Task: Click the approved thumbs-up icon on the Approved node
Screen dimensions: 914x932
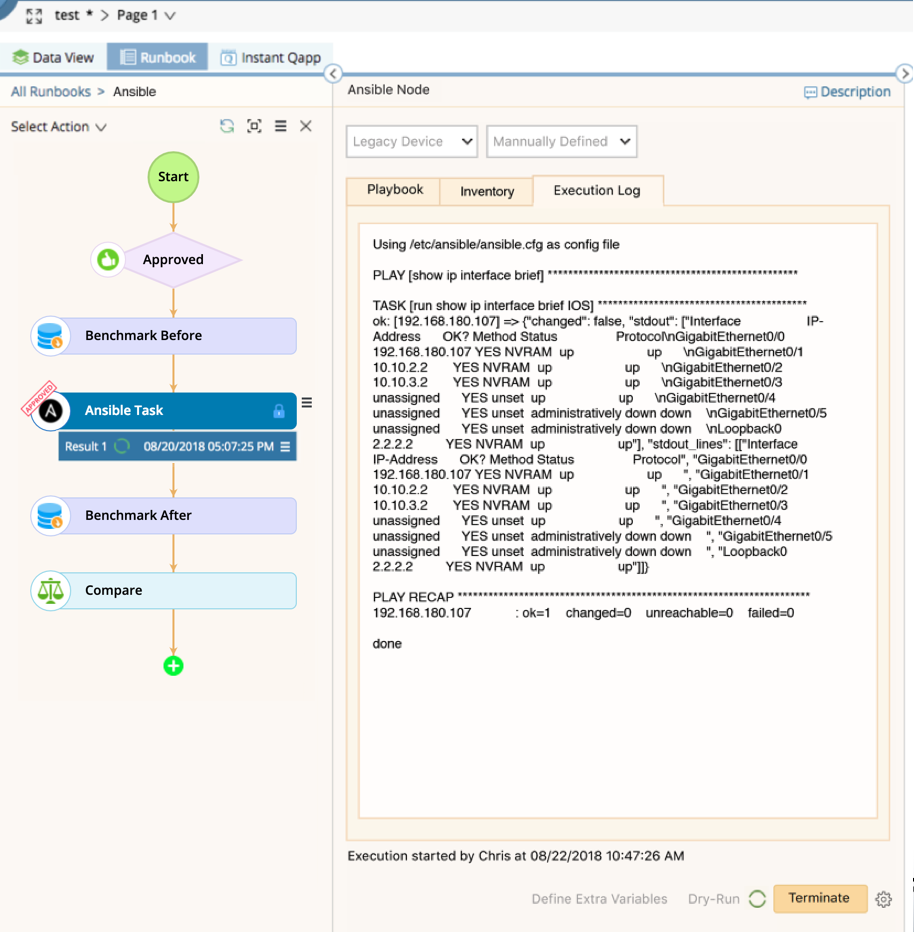Action: pos(108,259)
